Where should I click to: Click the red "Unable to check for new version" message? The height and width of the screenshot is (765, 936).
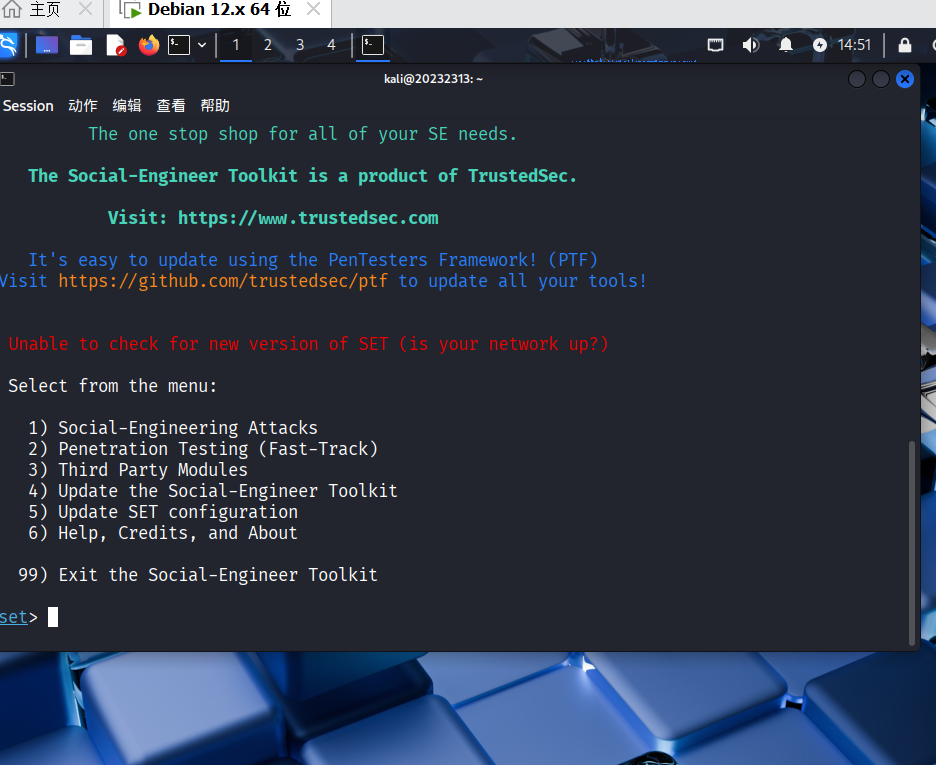[x=309, y=344]
